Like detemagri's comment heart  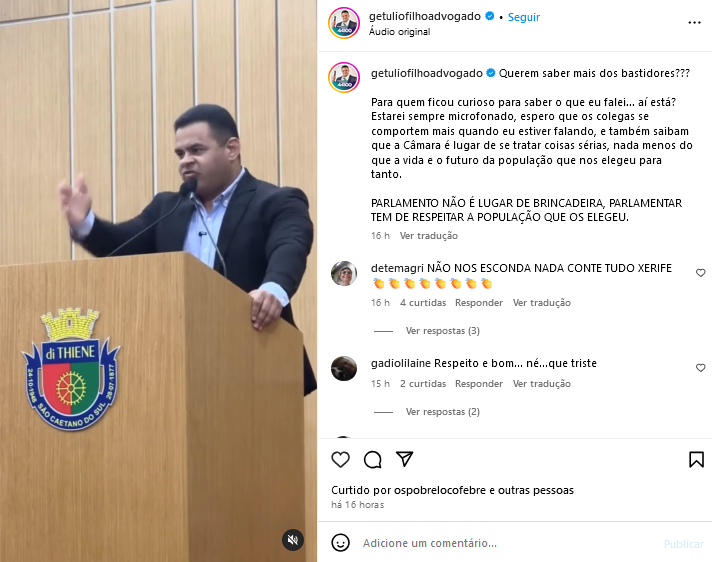coord(701,273)
